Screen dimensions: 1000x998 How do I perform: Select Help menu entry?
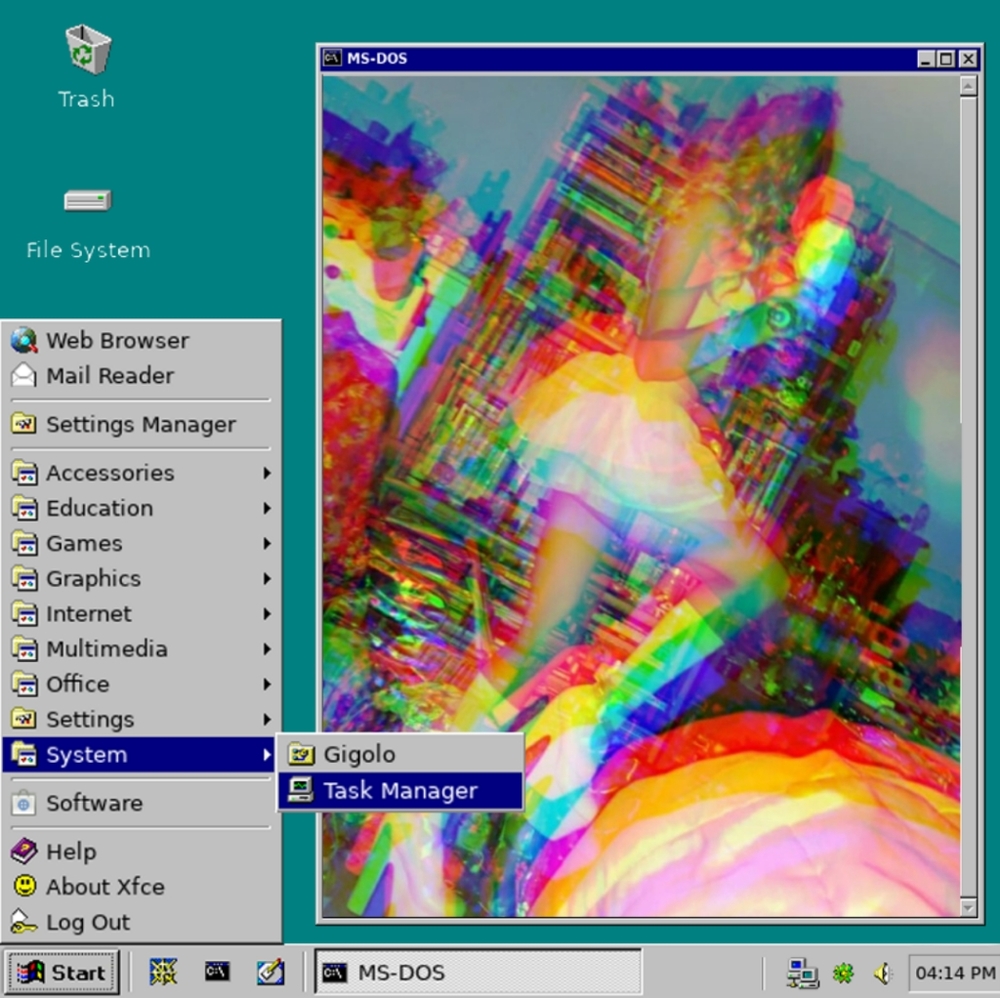tap(141, 852)
